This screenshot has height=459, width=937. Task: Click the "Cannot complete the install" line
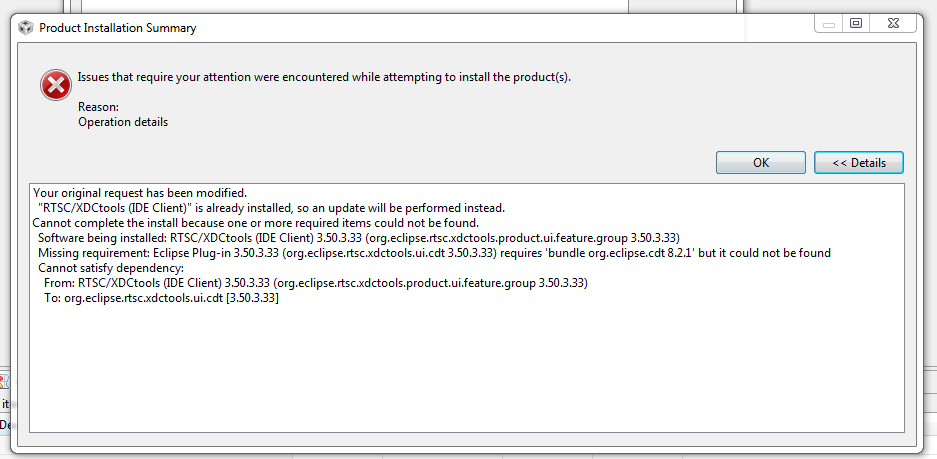tap(255, 223)
